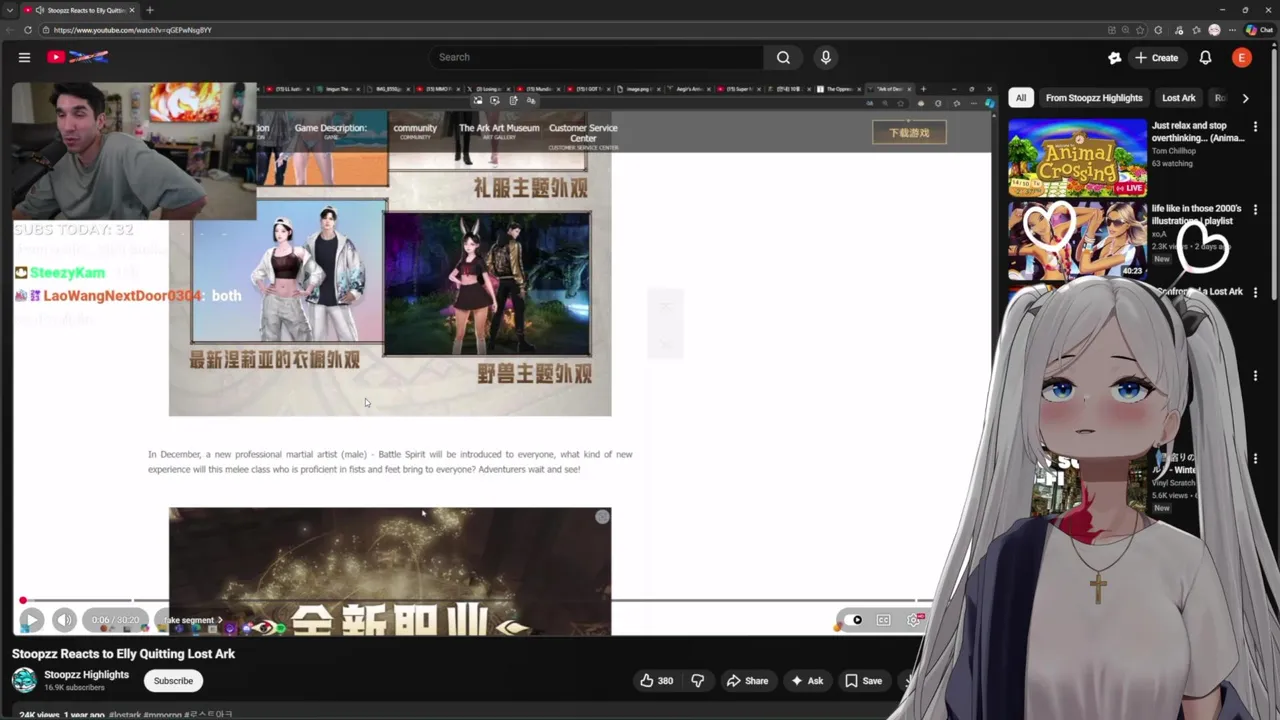Share the video
Image resolution: width=1280 pixels, height=720 pixels.
pos(747,681)
